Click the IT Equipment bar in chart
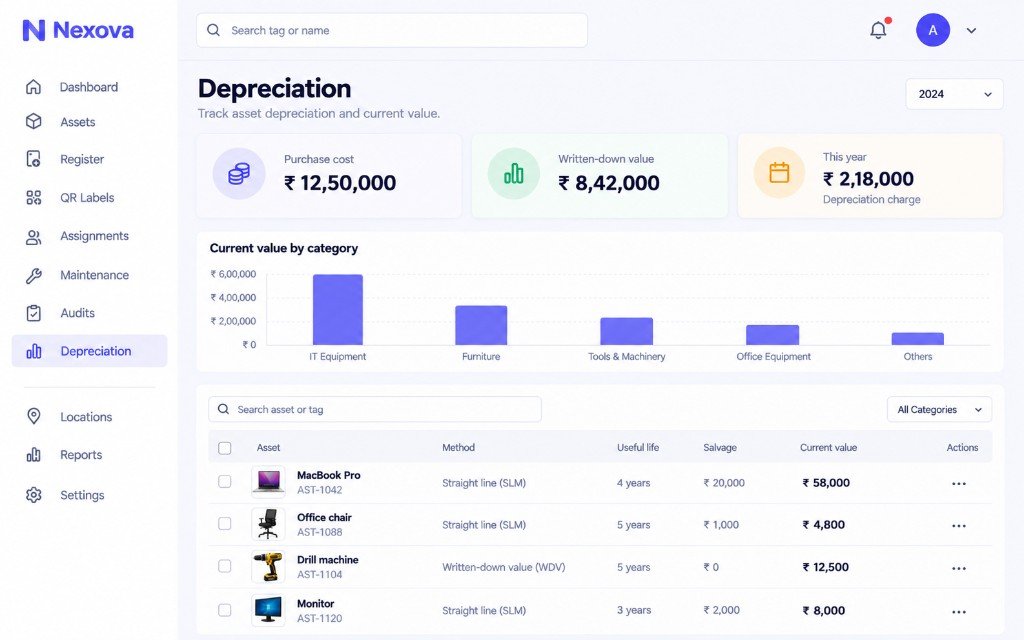 click(338, 310)
